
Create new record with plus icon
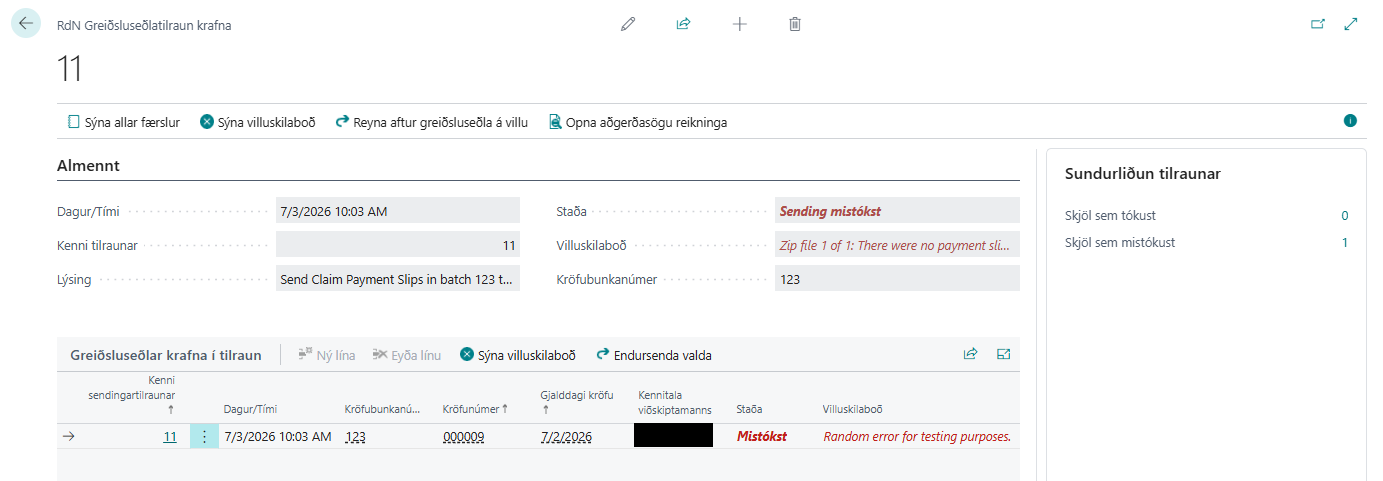click(740, 24)
